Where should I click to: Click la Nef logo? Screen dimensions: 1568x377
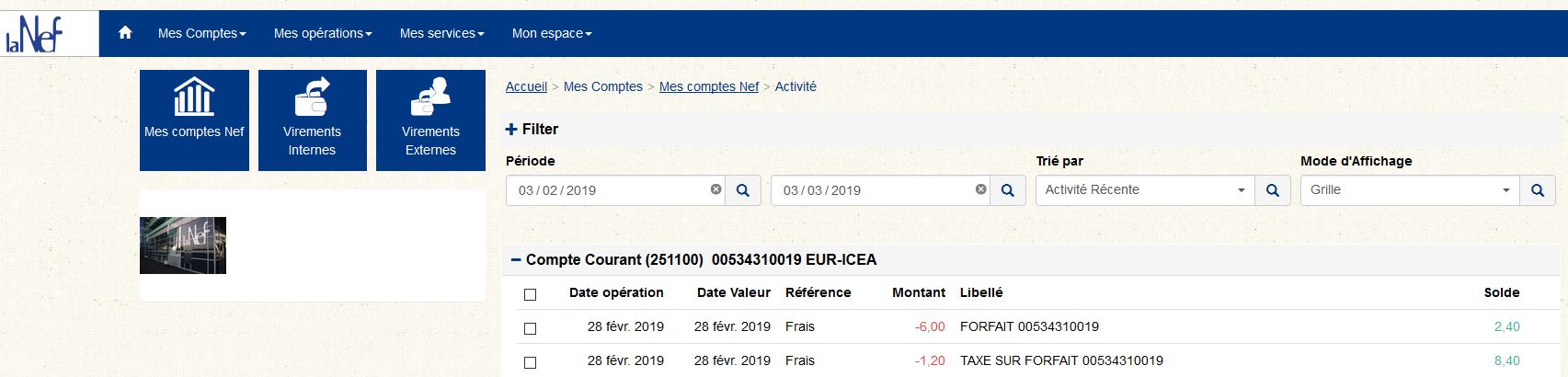coord(35,35)
